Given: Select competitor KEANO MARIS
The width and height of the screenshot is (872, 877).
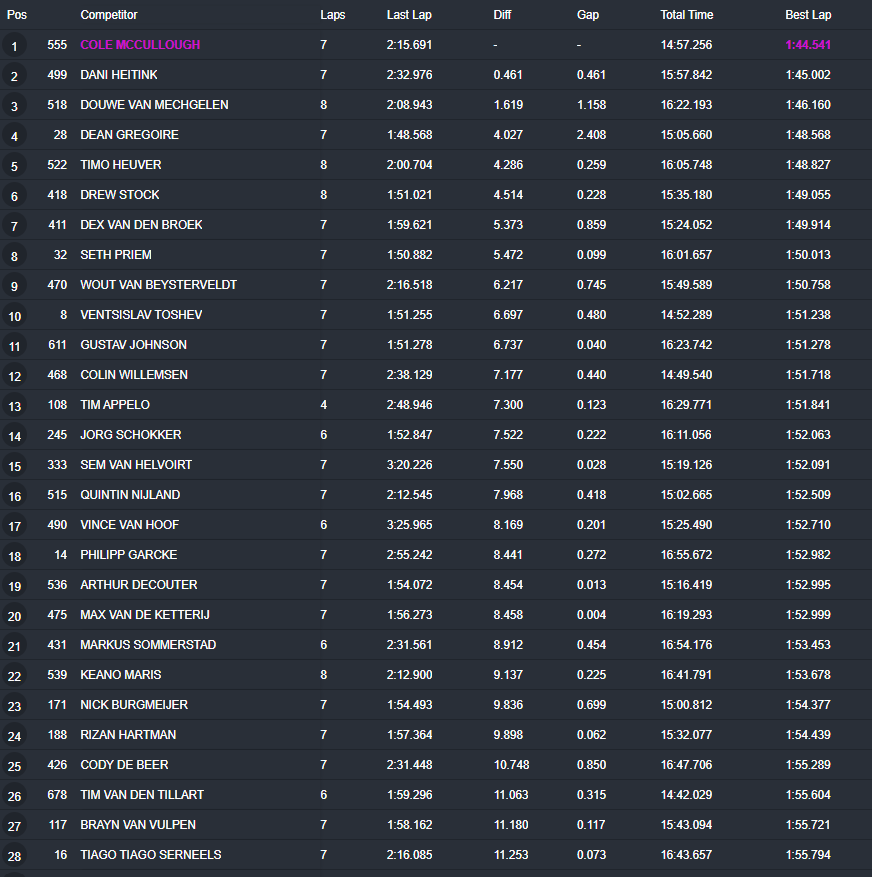Looking at the screenshot, I should pyautogui.click(x=121, y=675).
